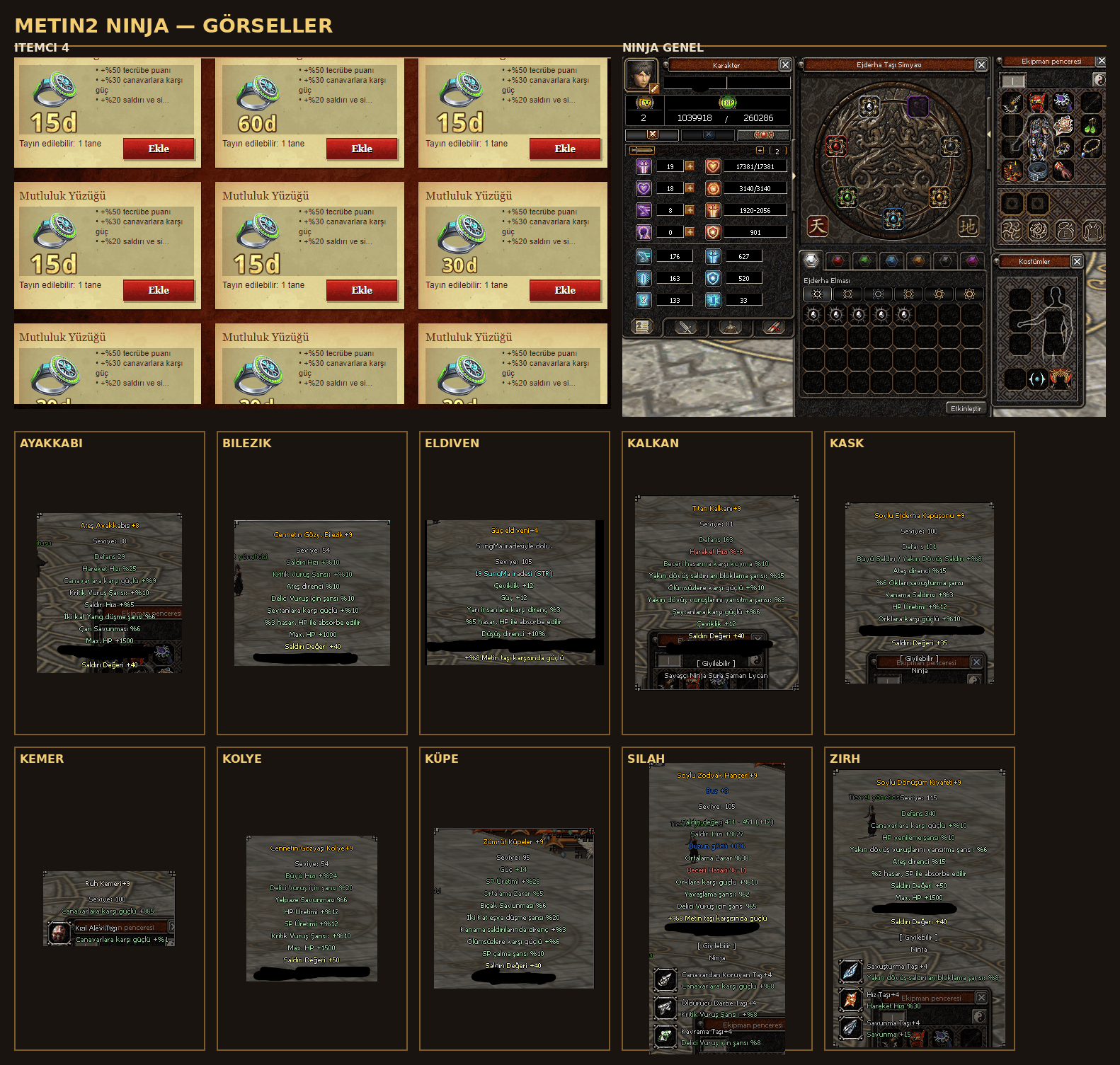Image resolution: width=1120 pixels, height=1065 pixels.
Task: Click the arrow expander on the Karakter window's right edge
Action: [794, 176]
